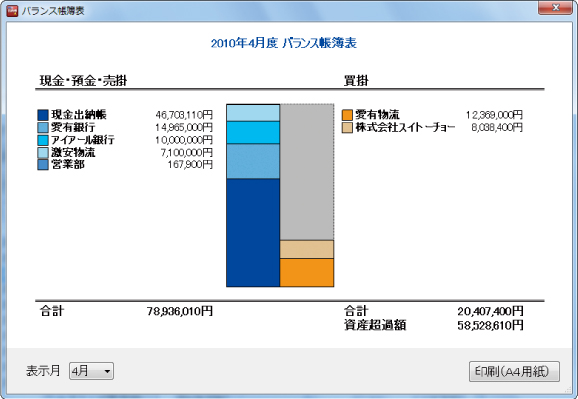The height and width of the screenshot is (399, 578).
Task: Click the total 78,936,010円
Action: [x=180, y=312]
